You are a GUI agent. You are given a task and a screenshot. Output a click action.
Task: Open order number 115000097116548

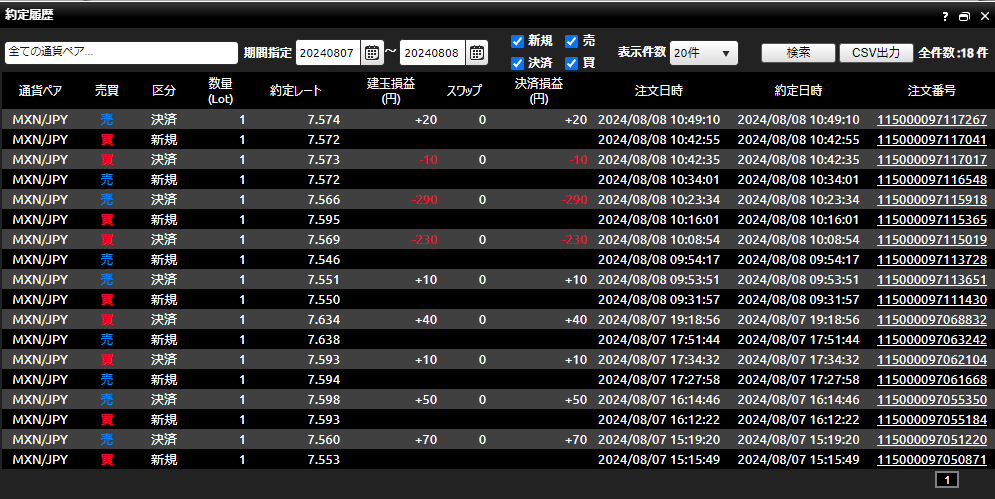pos(932,180)
